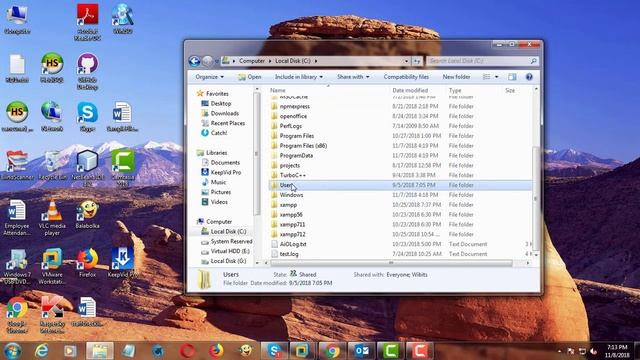Sort by the Date modified column
The image size is (640, 360).
418,90
